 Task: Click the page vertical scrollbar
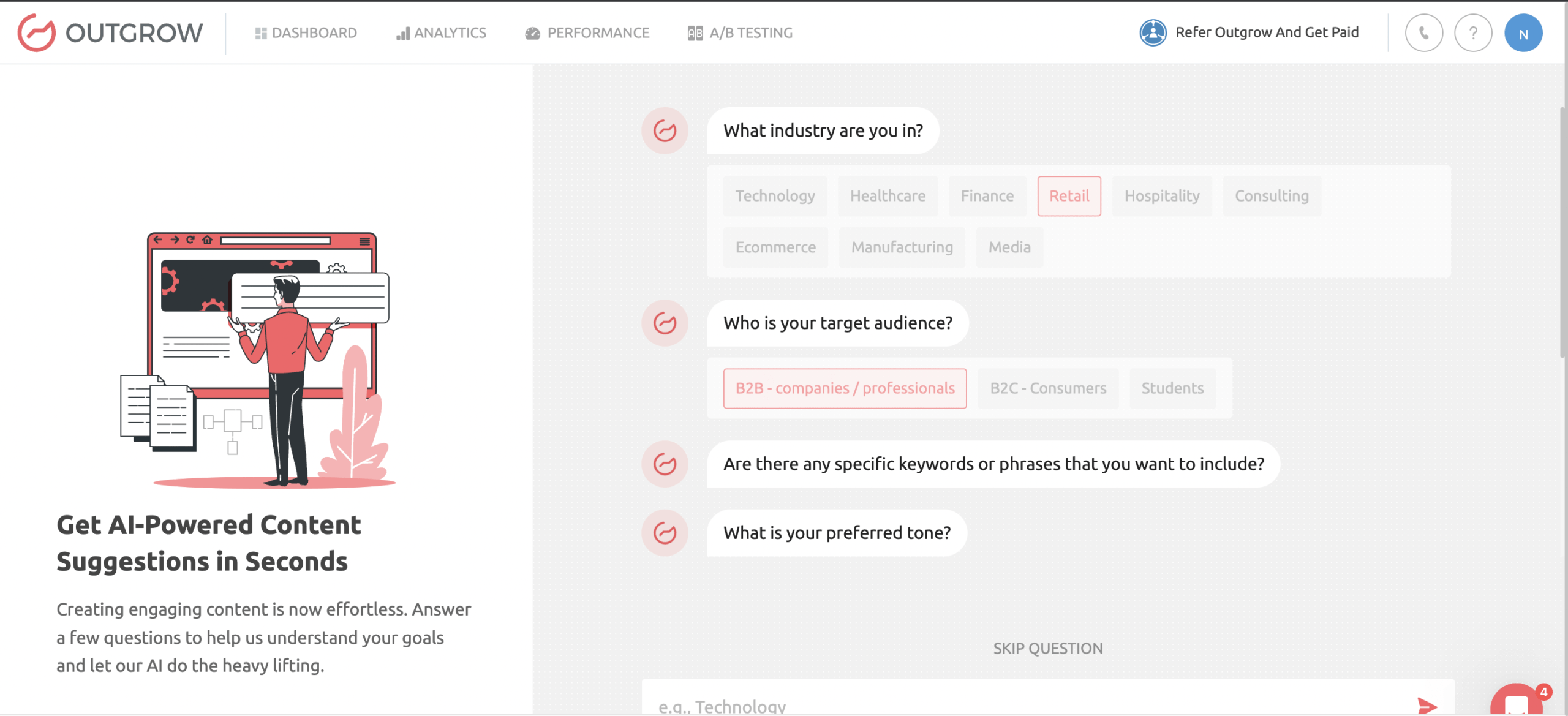[x=1562, y=233]
